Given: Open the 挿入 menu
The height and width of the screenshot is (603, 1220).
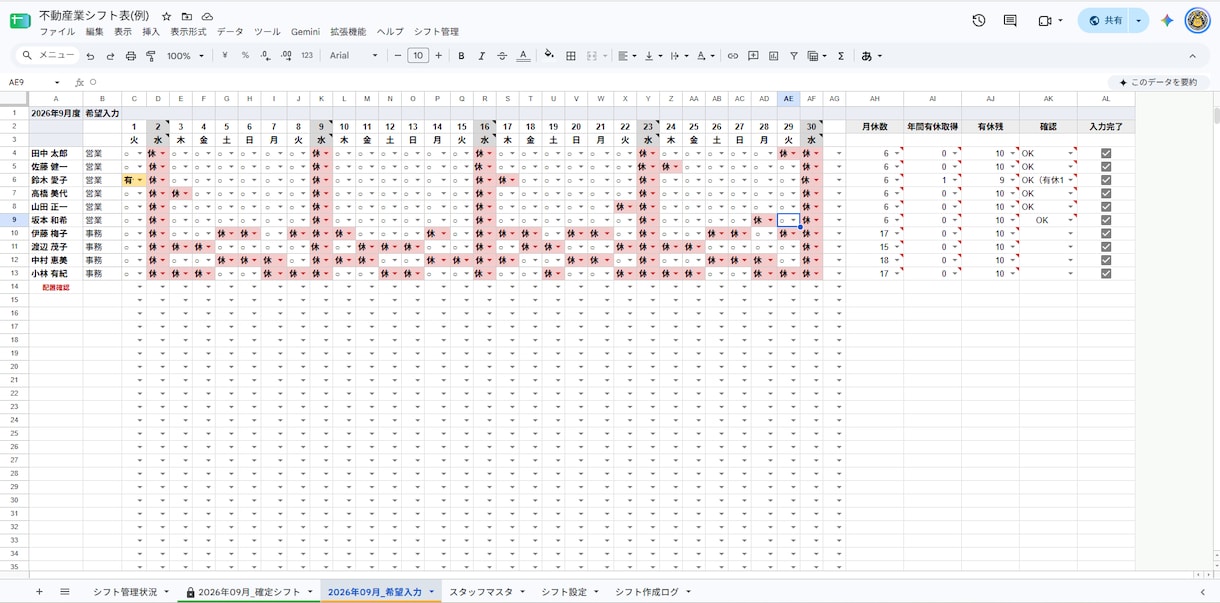Looking at the screenshot, I should (x=151, y=32).
